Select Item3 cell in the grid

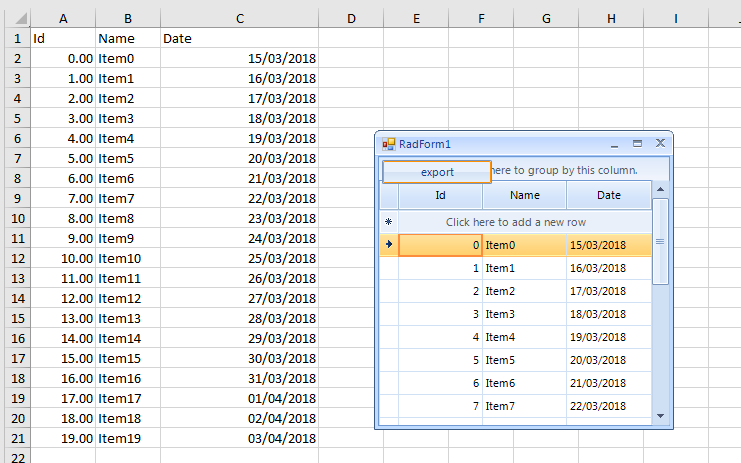[x=523, y=313]
